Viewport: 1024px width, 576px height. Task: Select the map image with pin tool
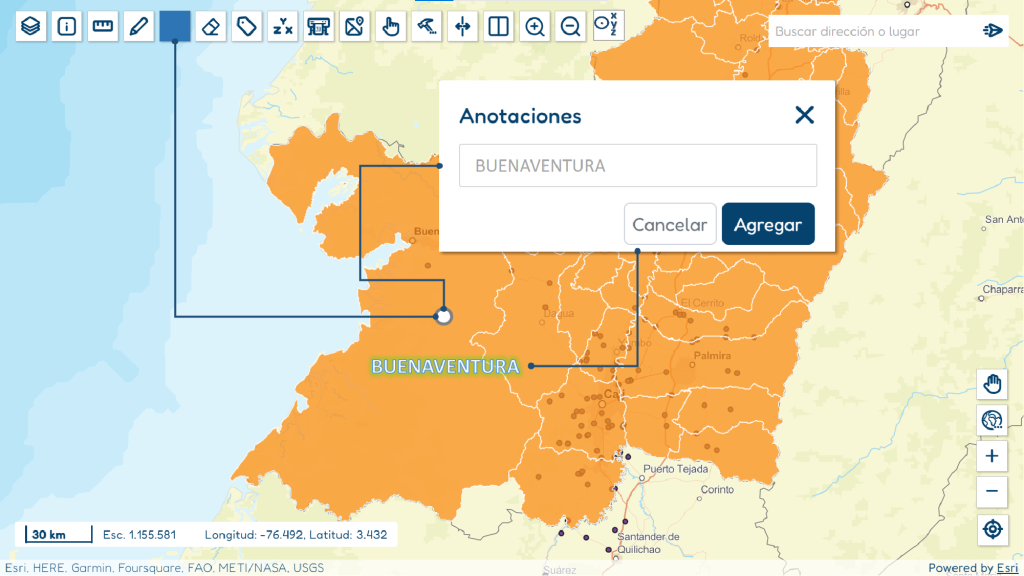[355, 26]
